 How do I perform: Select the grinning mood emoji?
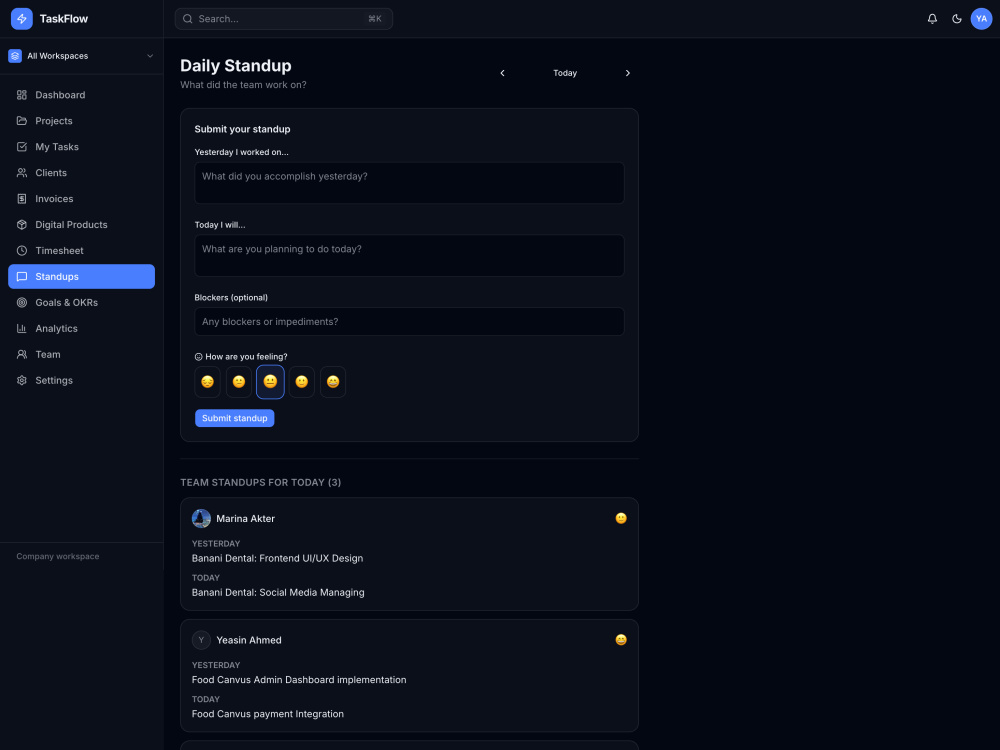333,381
